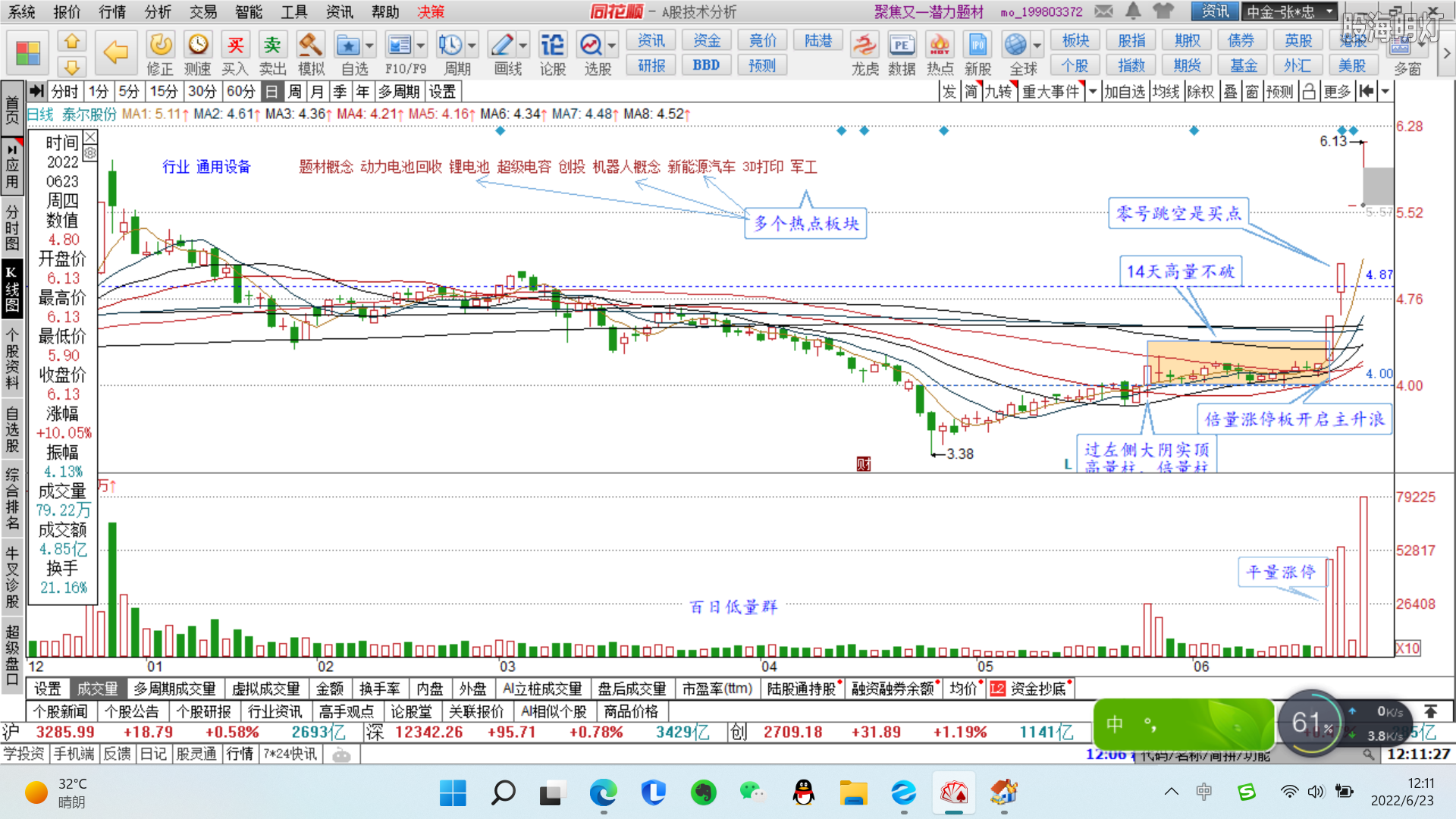Close the data info panel
Screen dimensions: 1456x819
90,136
